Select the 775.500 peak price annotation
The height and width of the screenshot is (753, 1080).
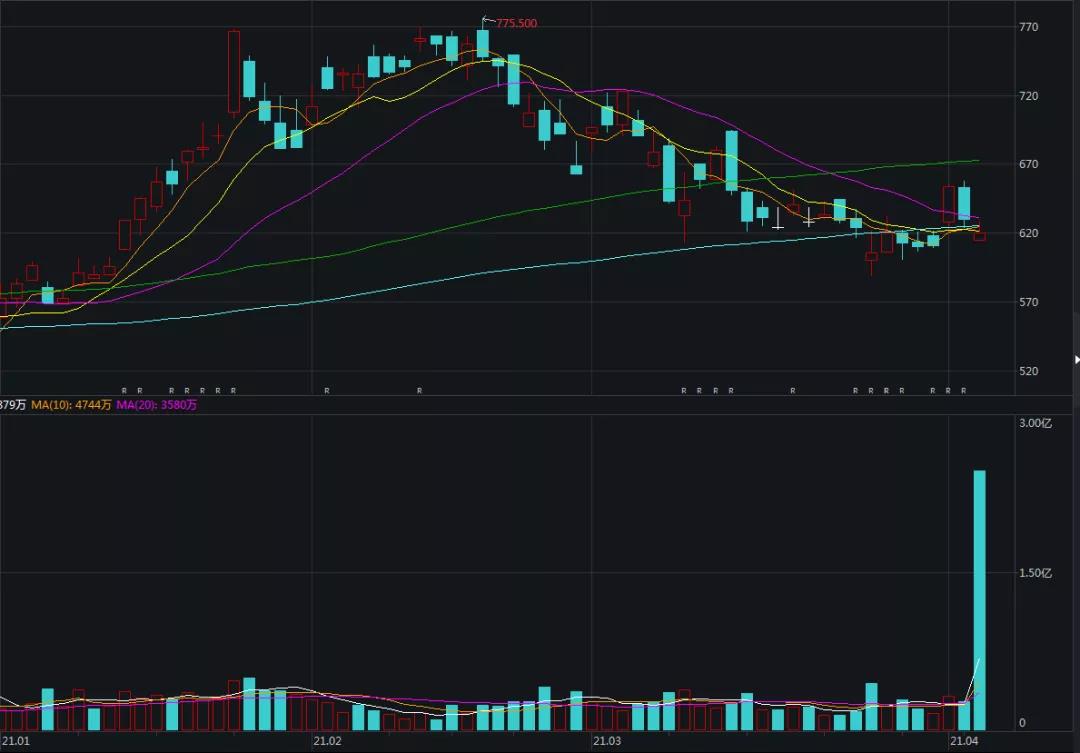click(517, 23)
